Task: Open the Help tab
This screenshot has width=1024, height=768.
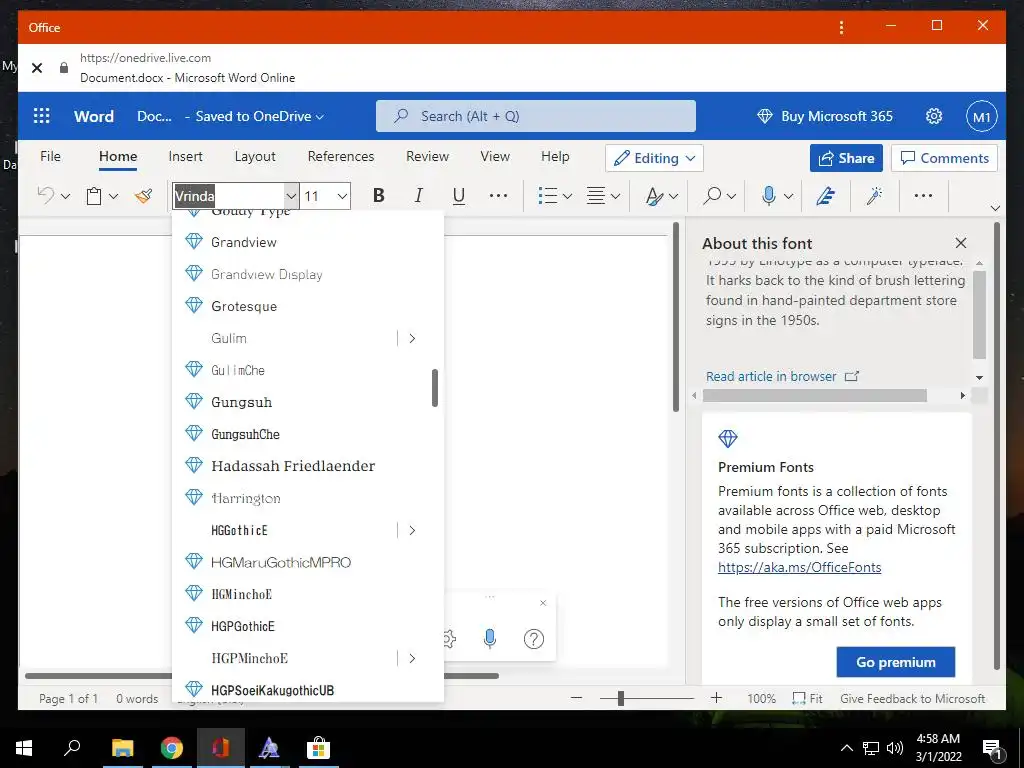Action: pyautogui.click(x=555, y=156)
